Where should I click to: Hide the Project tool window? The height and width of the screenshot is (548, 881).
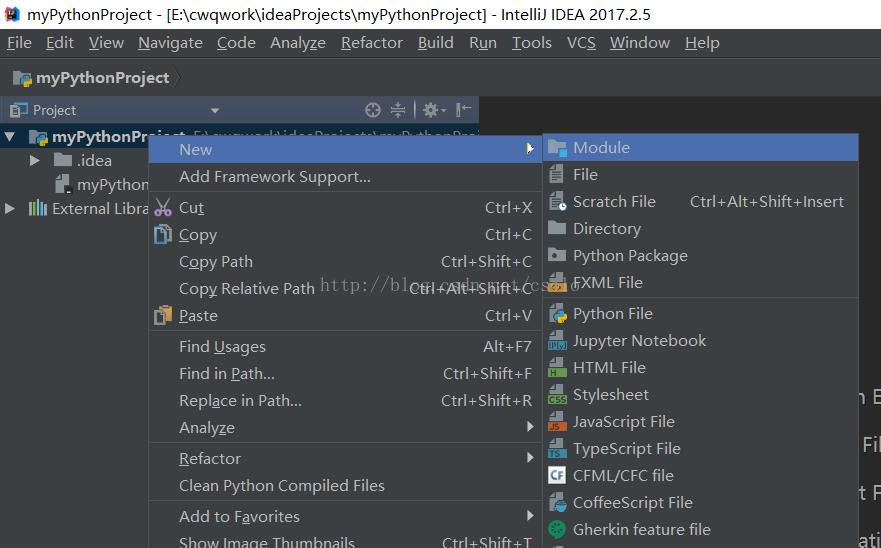coord(464,110)
